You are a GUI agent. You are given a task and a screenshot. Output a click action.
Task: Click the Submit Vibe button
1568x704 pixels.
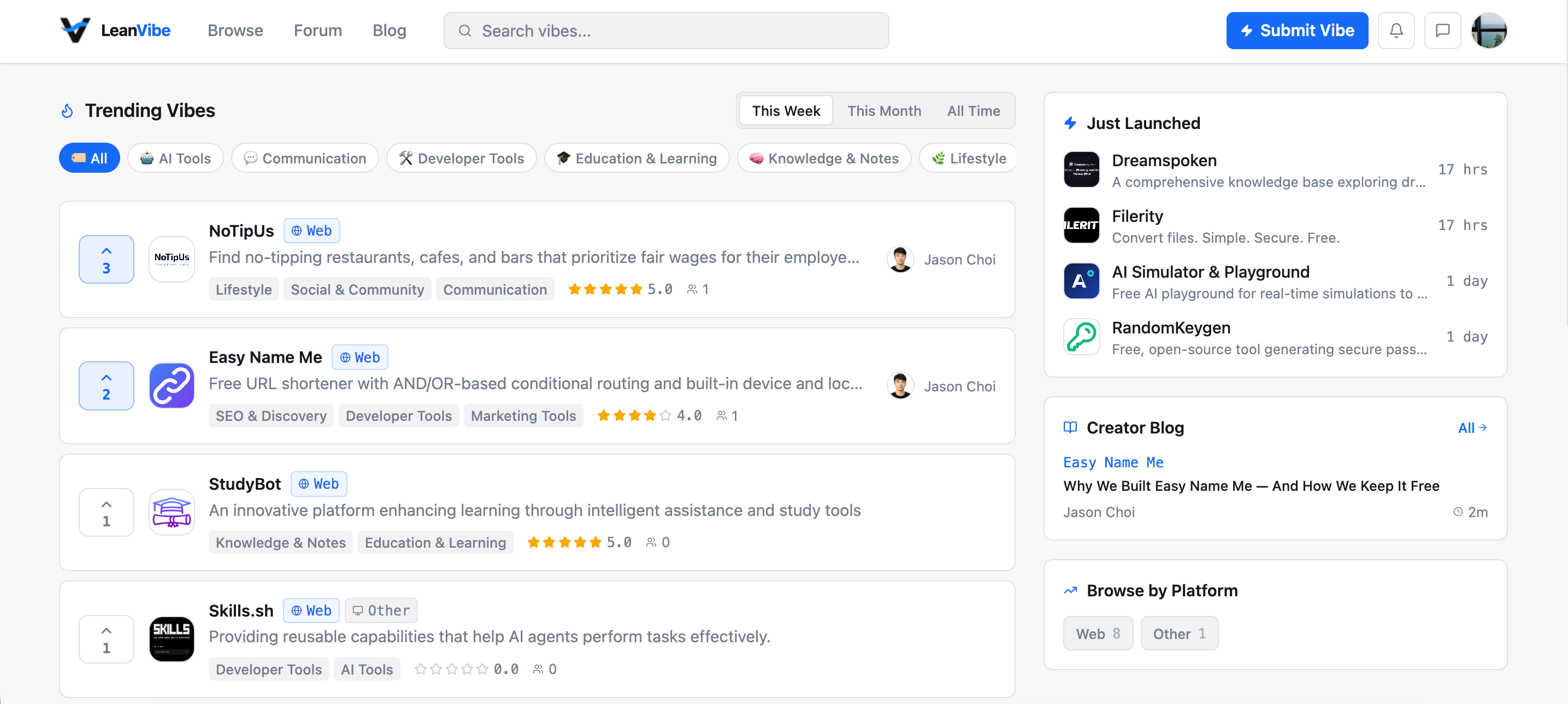click(1296, 31)
